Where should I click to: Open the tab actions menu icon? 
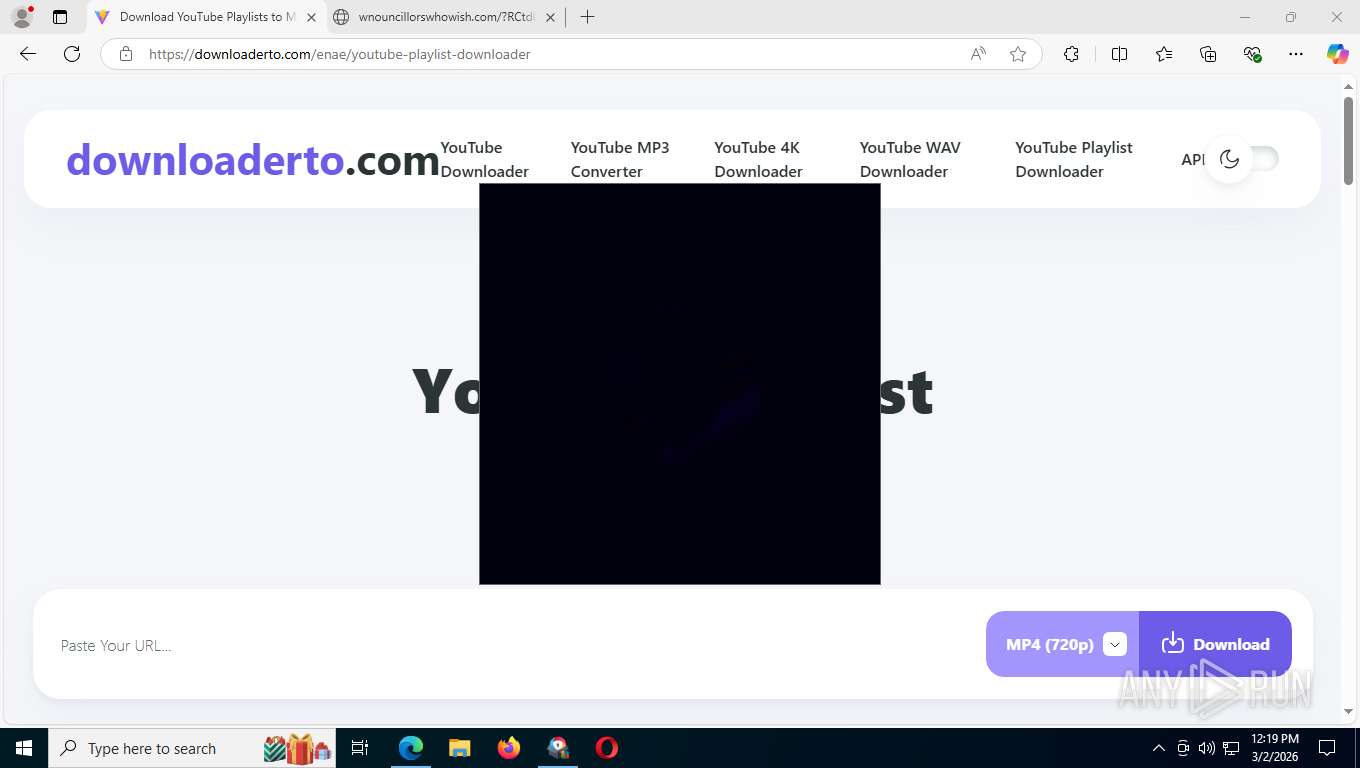coord(60,17)
